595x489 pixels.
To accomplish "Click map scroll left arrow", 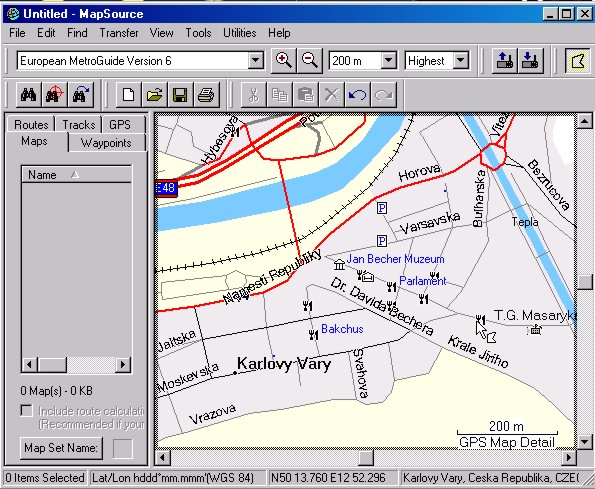I will pyautogui.click(x=163, y=458).
